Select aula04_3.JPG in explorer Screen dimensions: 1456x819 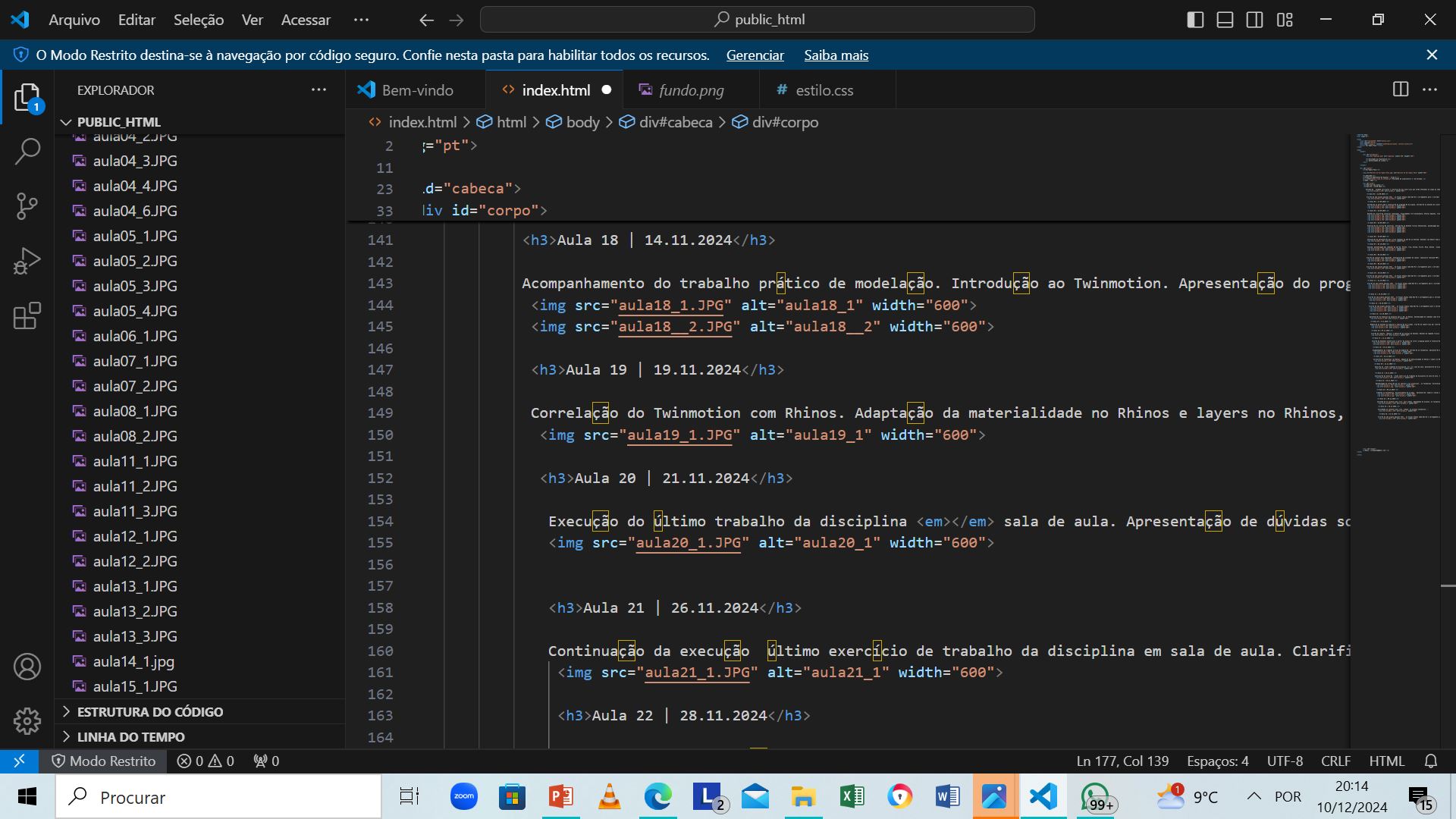click(x=200, y=161)
